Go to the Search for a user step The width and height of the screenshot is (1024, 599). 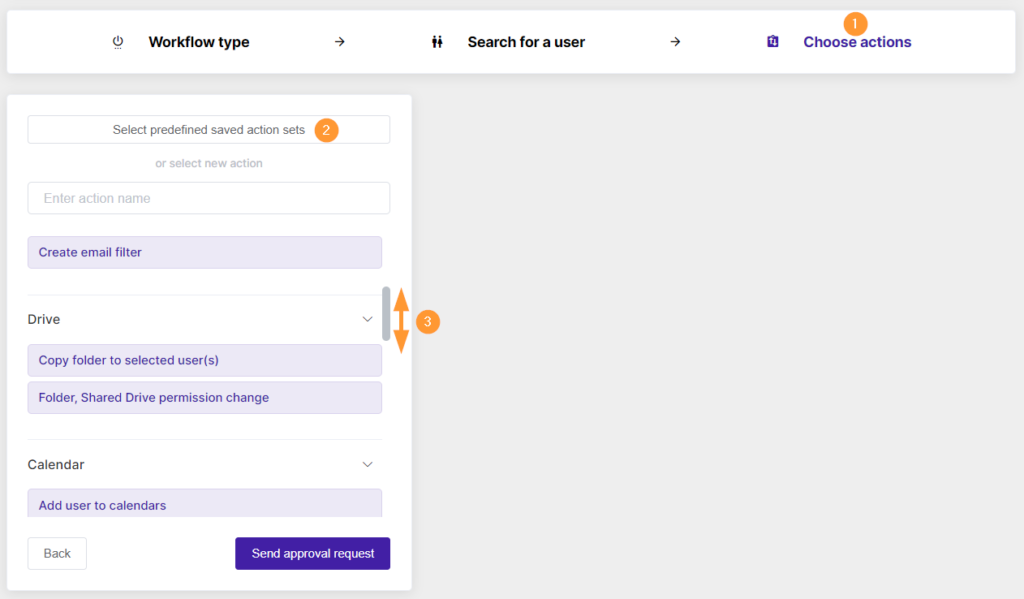coord(526,42)
